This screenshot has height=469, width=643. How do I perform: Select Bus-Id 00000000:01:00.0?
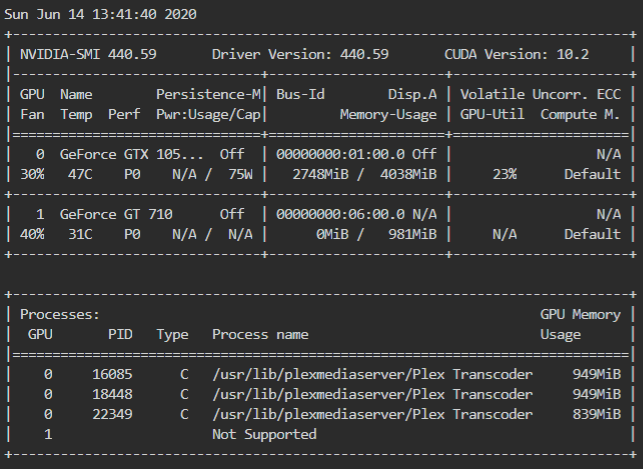(340, 155)
